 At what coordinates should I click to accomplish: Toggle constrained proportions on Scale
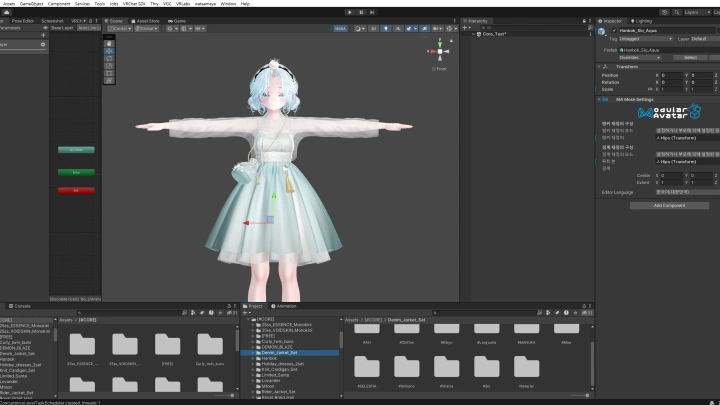click(650, 90)
